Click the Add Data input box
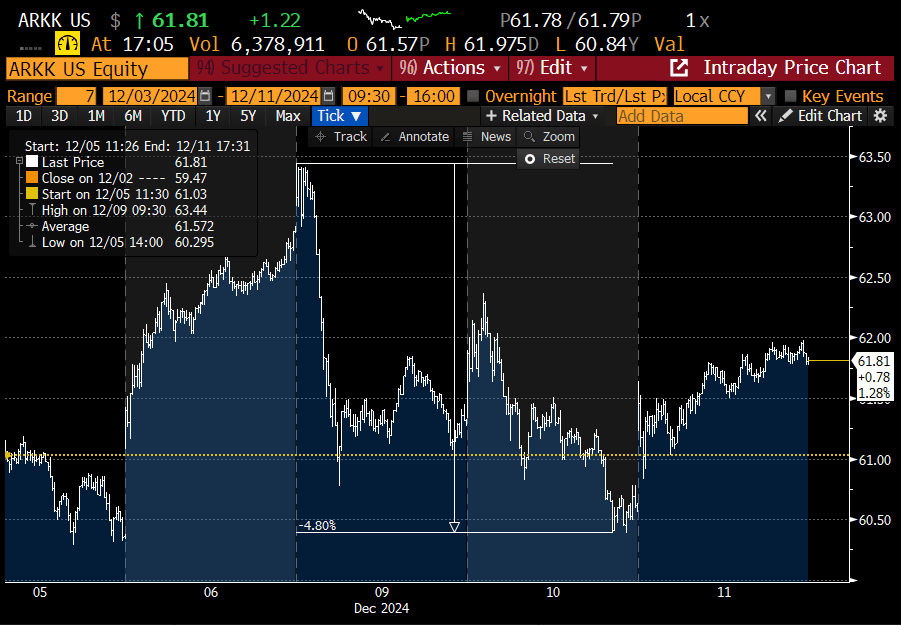 click(683, 116)
